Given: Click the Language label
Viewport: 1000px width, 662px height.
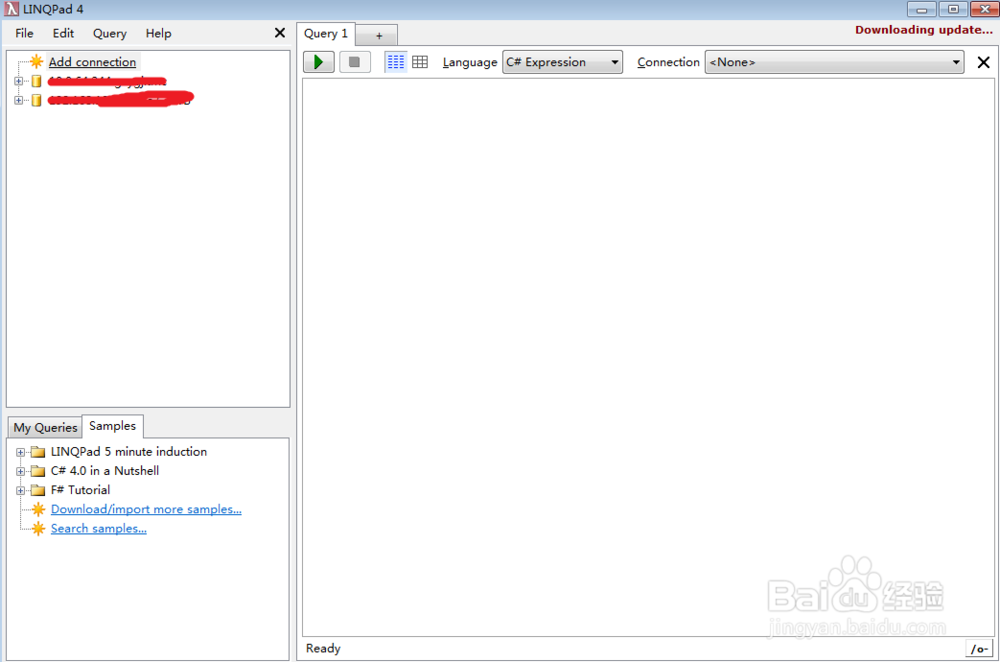Looking at the screenshot, I should tap(470, 62).
